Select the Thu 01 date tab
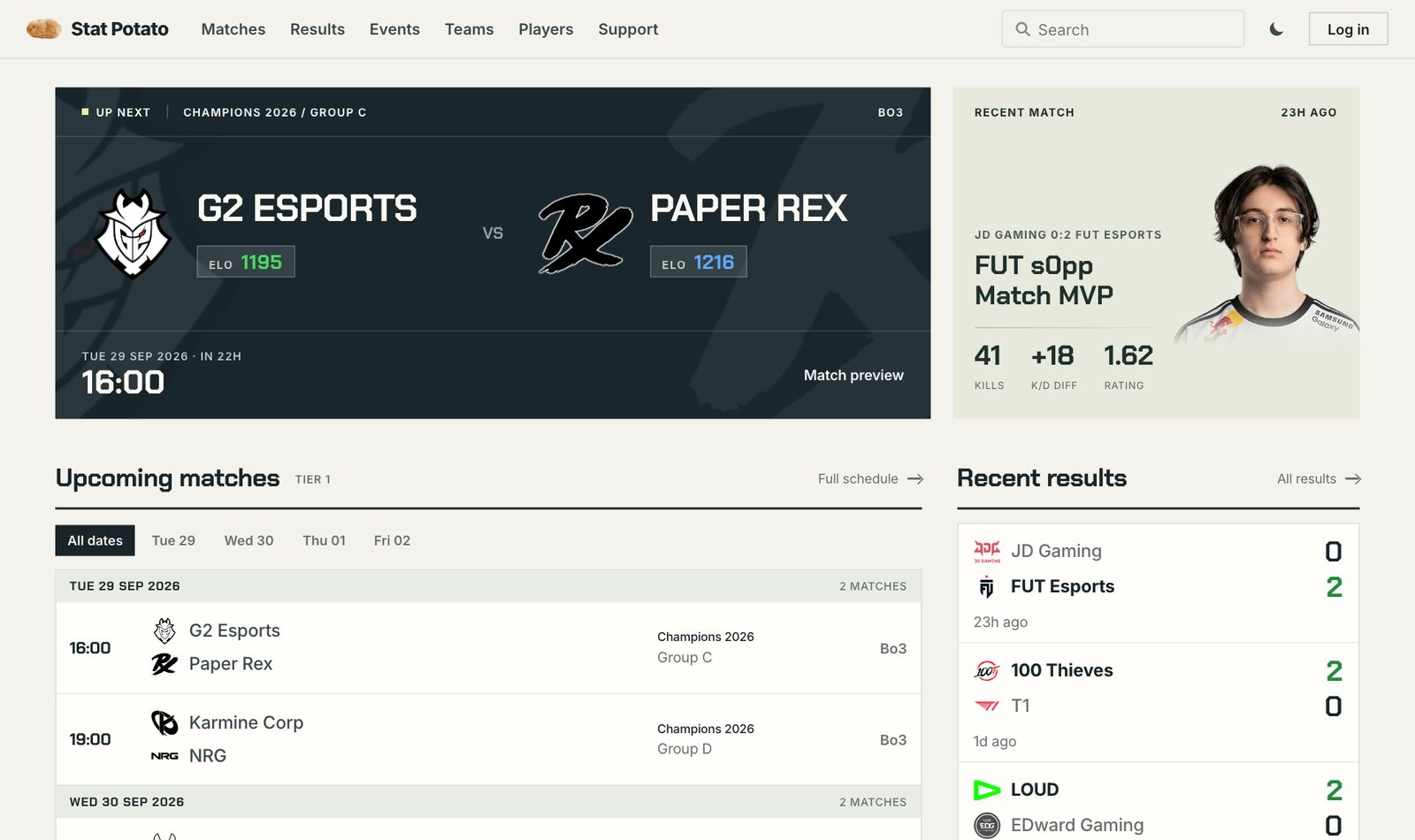Viewport: 1415px width, 840px height. point(325,540)
